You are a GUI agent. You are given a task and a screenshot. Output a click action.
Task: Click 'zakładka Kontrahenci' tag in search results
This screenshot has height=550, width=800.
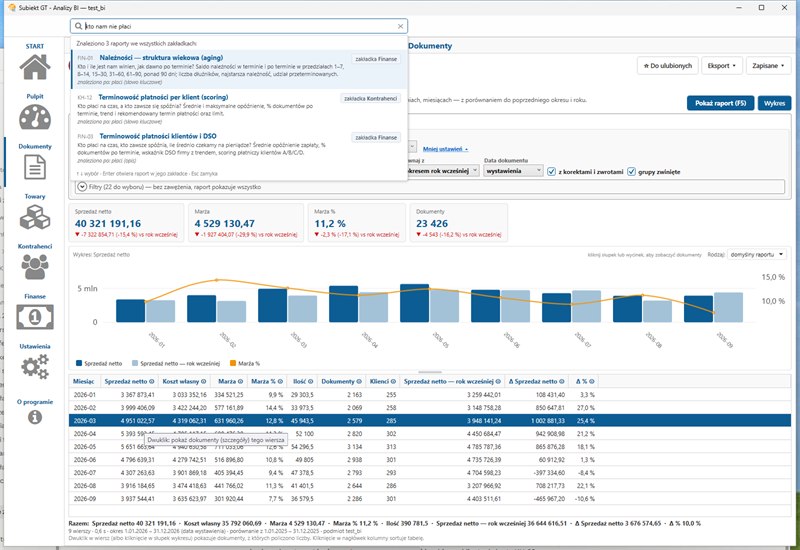(x=370, y=98)
